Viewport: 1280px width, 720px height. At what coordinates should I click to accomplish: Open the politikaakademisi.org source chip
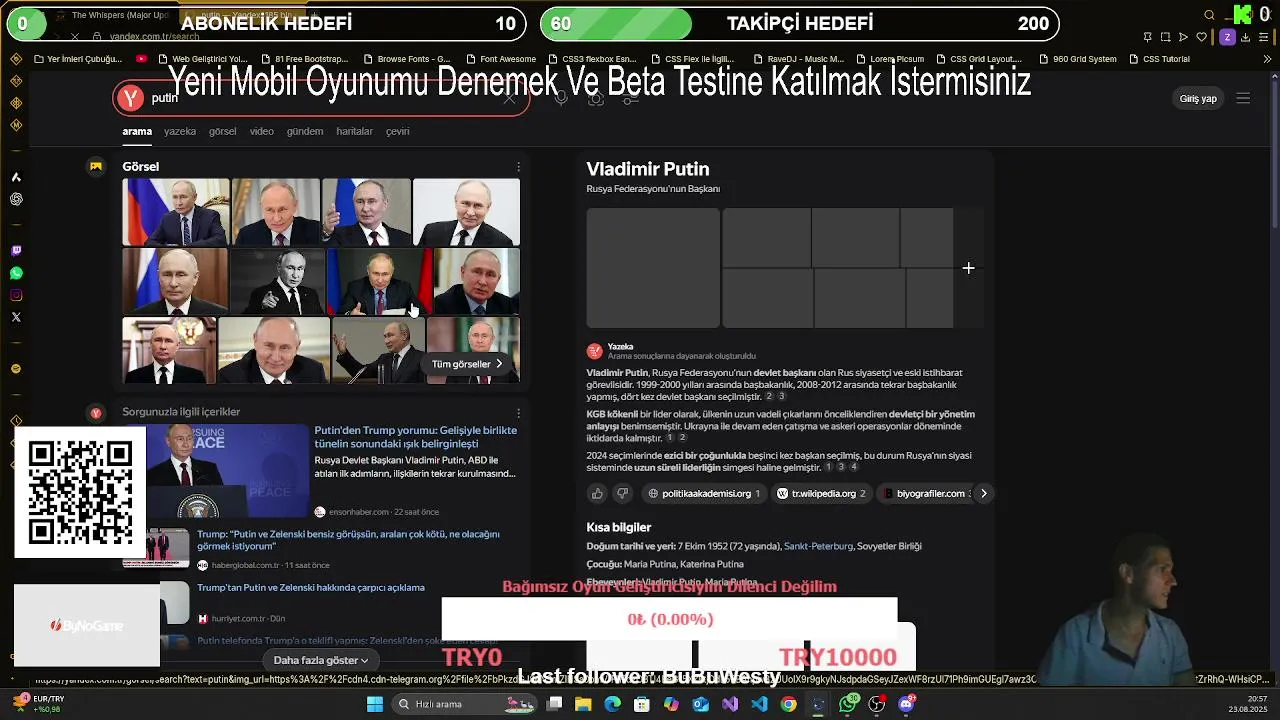point(705,493)
